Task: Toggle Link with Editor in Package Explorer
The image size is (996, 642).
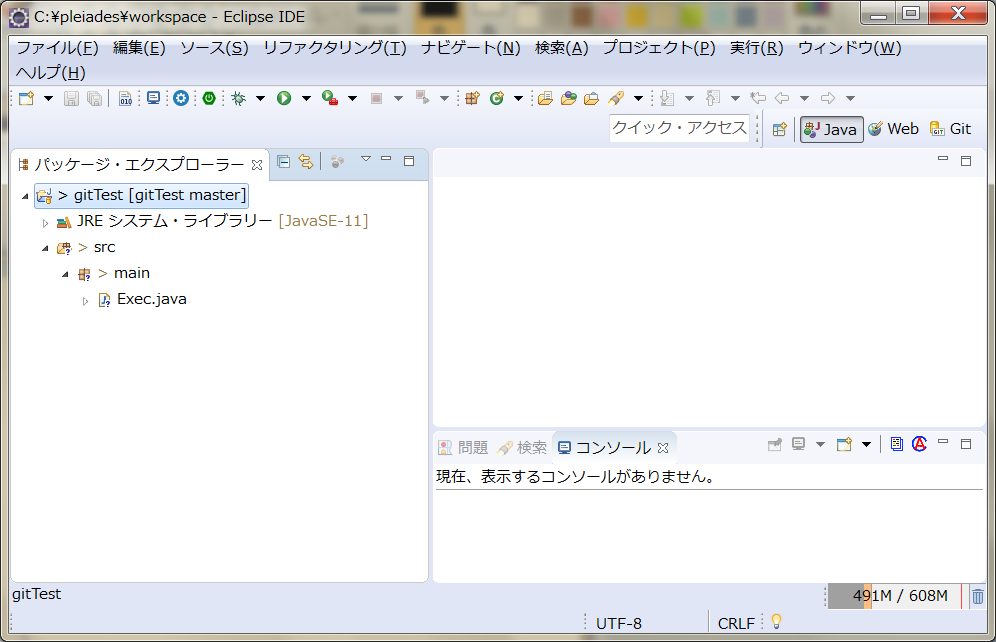Action: pyautogui.click(x=306, y=162)
